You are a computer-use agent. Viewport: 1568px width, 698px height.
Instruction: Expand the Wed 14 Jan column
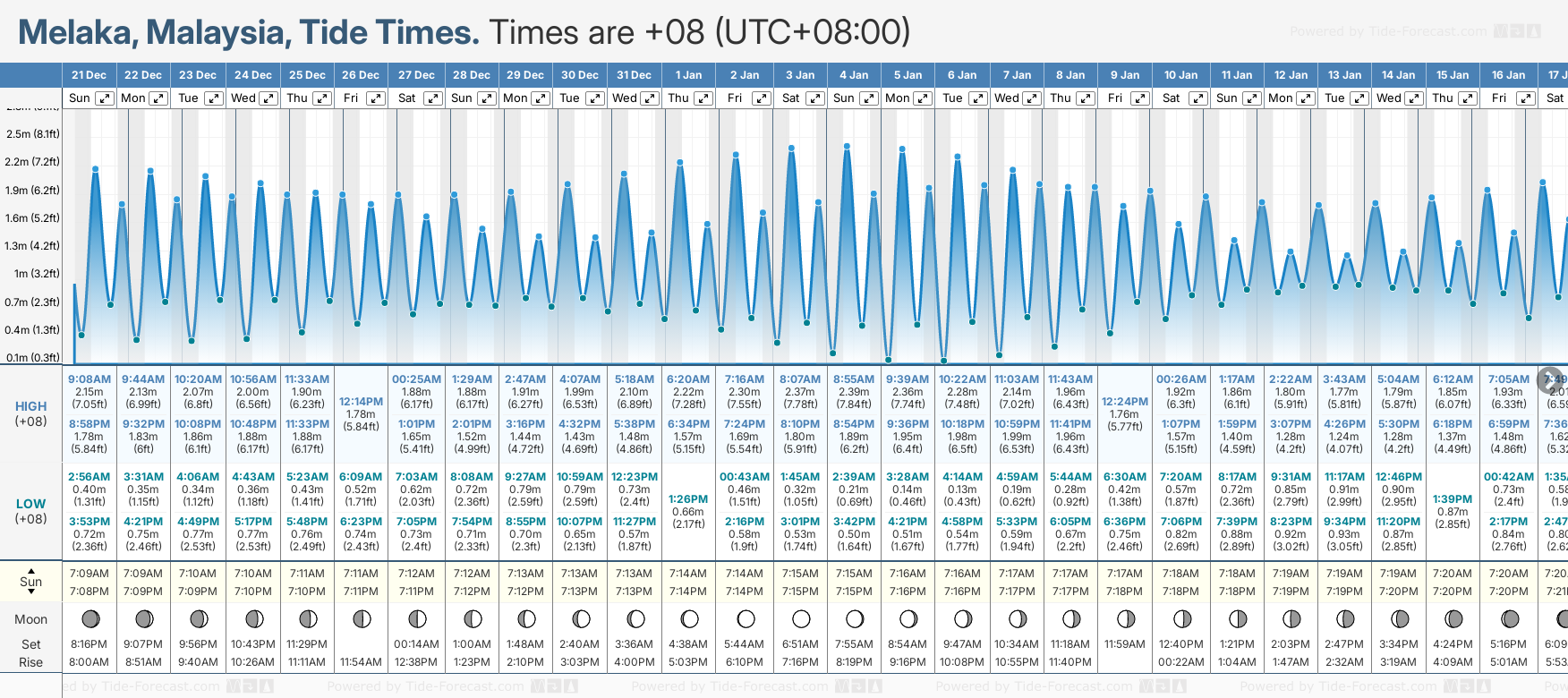[1414, 98]
